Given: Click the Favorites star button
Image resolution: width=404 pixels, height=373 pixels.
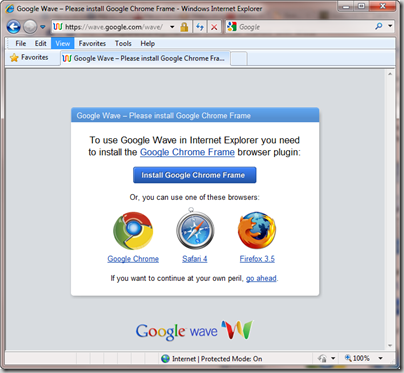Looking at the screenshot, I should 29,57.
